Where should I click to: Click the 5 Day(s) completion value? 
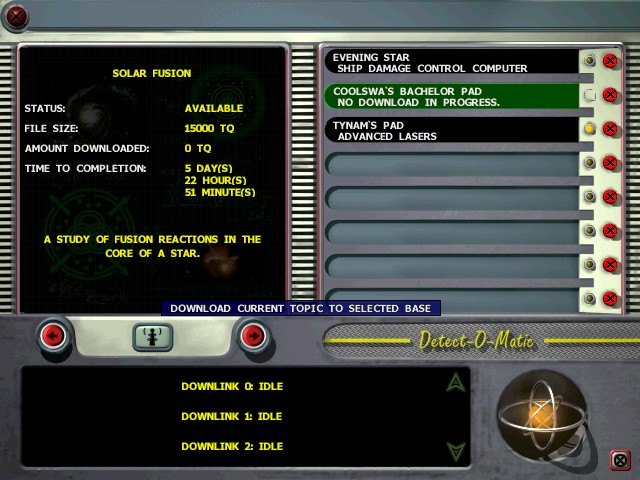208,169
